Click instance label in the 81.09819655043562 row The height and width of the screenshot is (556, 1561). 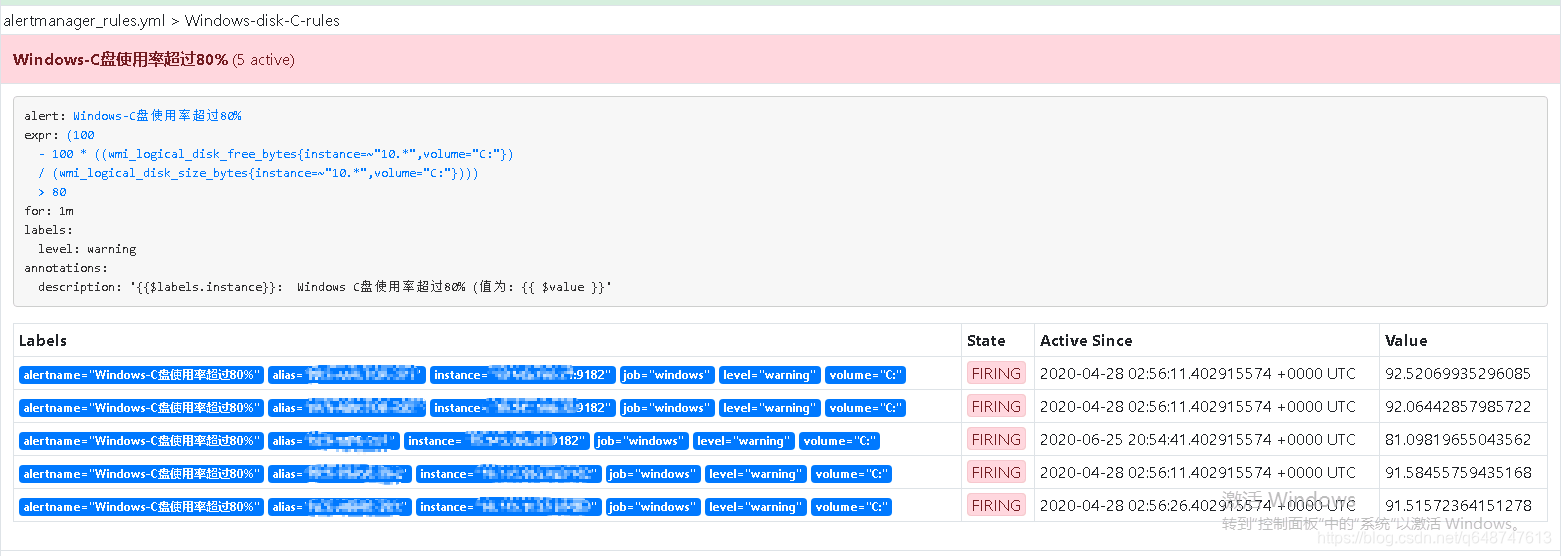click(x=497, y=441)
